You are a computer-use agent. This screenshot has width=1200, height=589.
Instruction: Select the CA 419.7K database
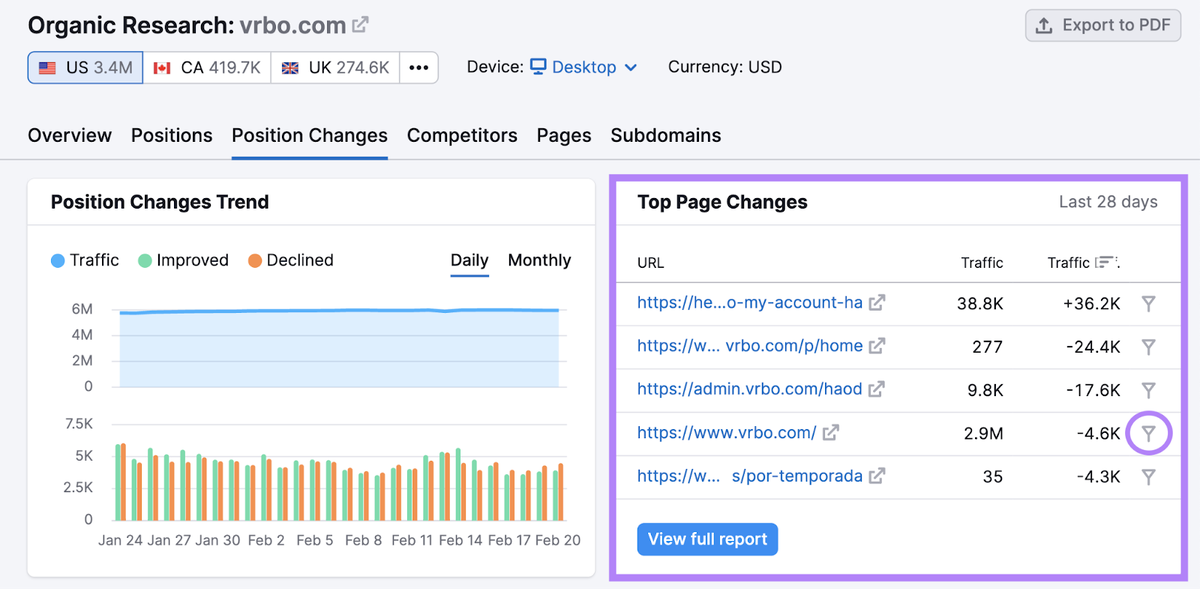[207, 68]
